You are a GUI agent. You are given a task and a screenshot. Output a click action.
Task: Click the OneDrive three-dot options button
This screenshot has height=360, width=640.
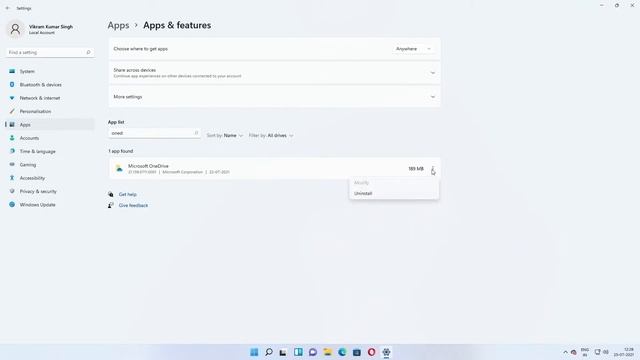pyautogui.click(x=433, y=169)
